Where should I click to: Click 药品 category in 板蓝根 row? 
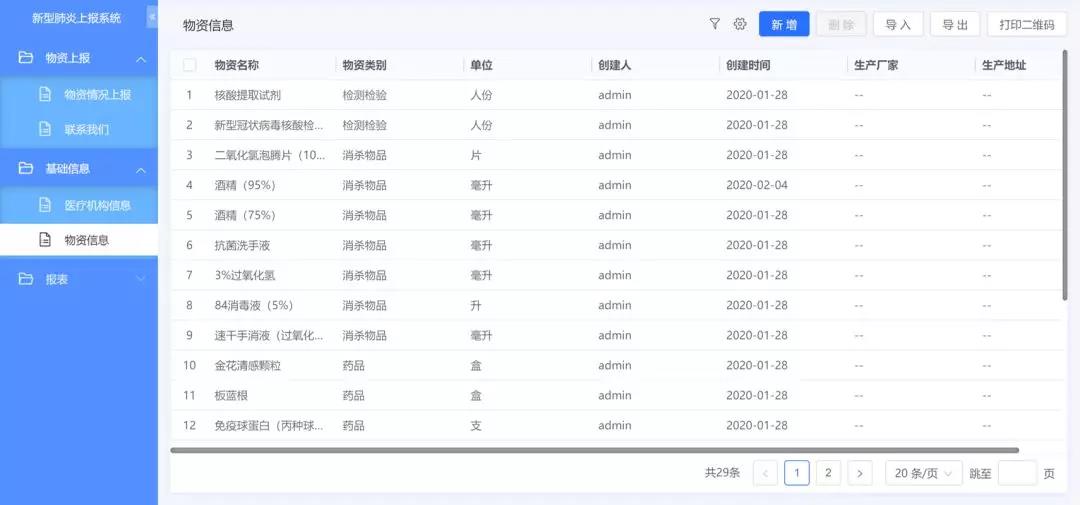[x=353, y=395]
